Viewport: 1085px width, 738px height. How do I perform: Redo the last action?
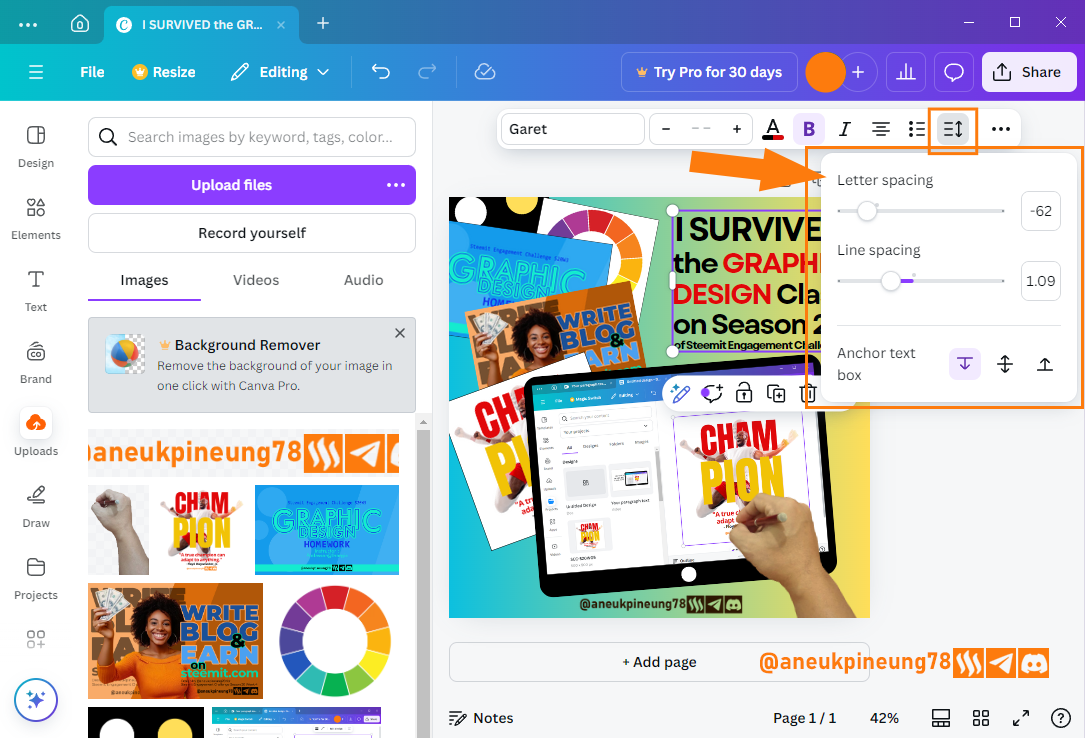tap(427, 72)
